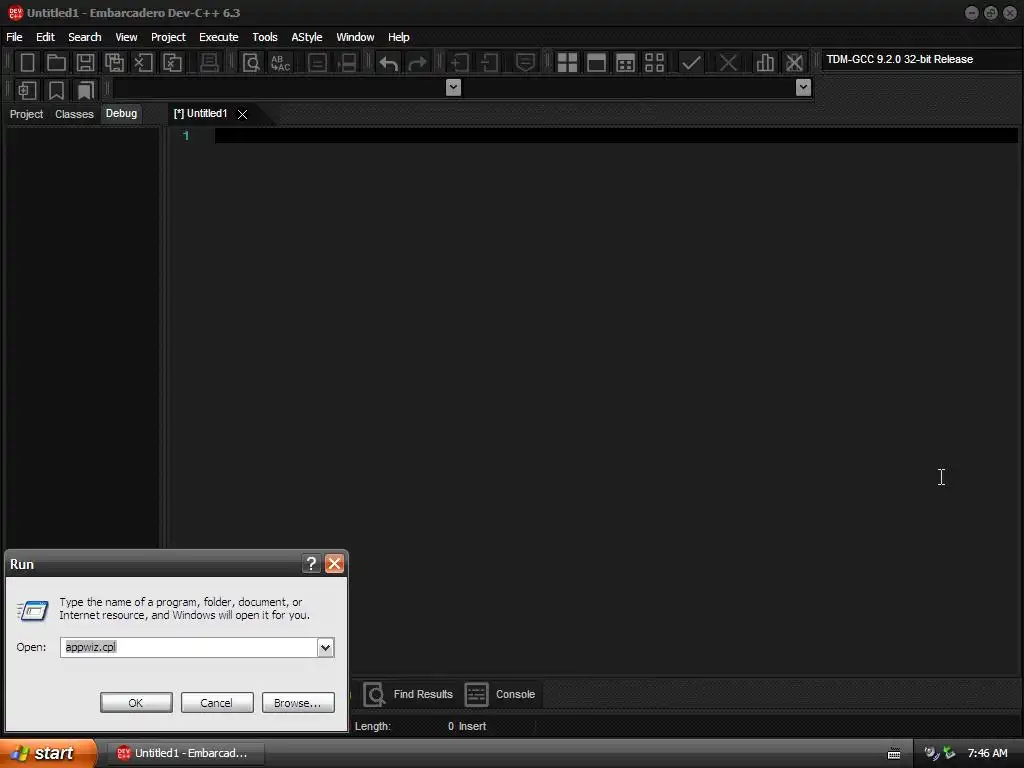
Task: Click the 7:46 AM system clock
Action: 987,753
